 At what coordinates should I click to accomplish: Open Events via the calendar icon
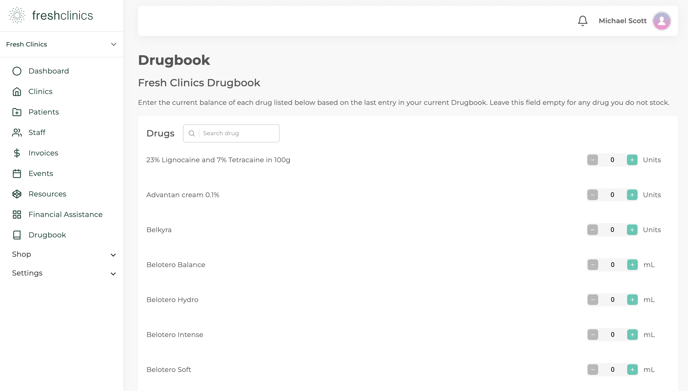click(17, 173)
